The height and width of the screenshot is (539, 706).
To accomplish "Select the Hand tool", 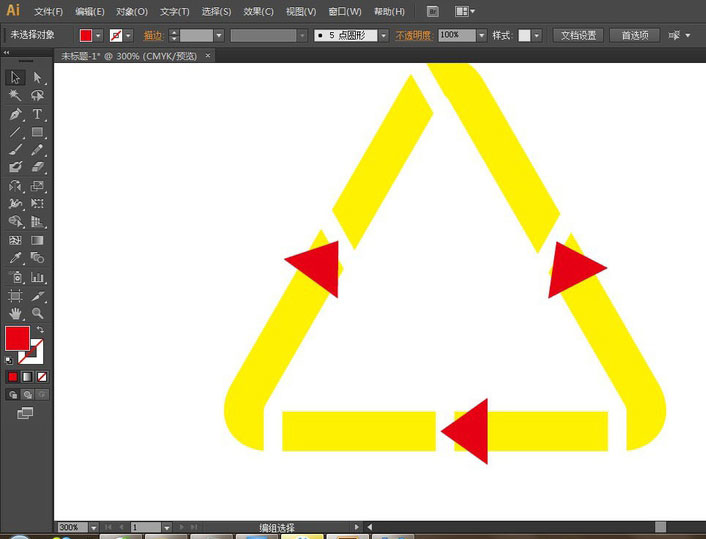I will click(16, 314).
